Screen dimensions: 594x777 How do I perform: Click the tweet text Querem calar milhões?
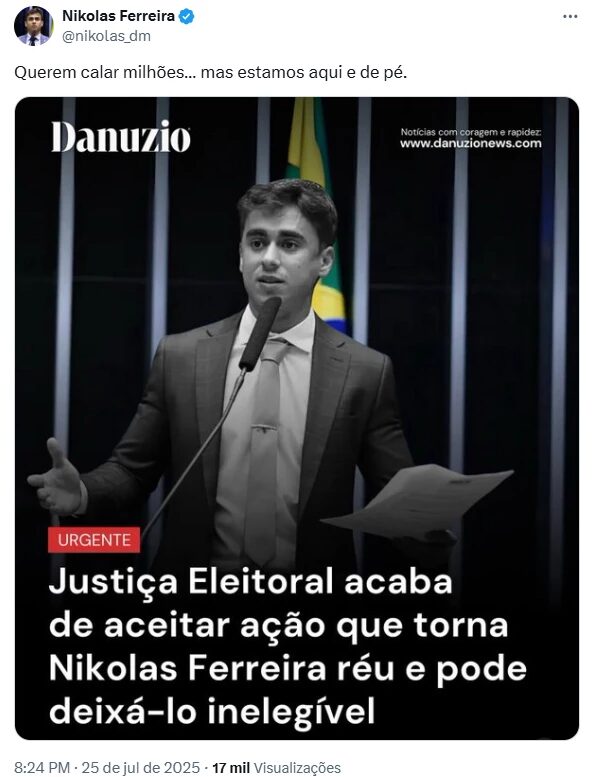tap(211, 72)
